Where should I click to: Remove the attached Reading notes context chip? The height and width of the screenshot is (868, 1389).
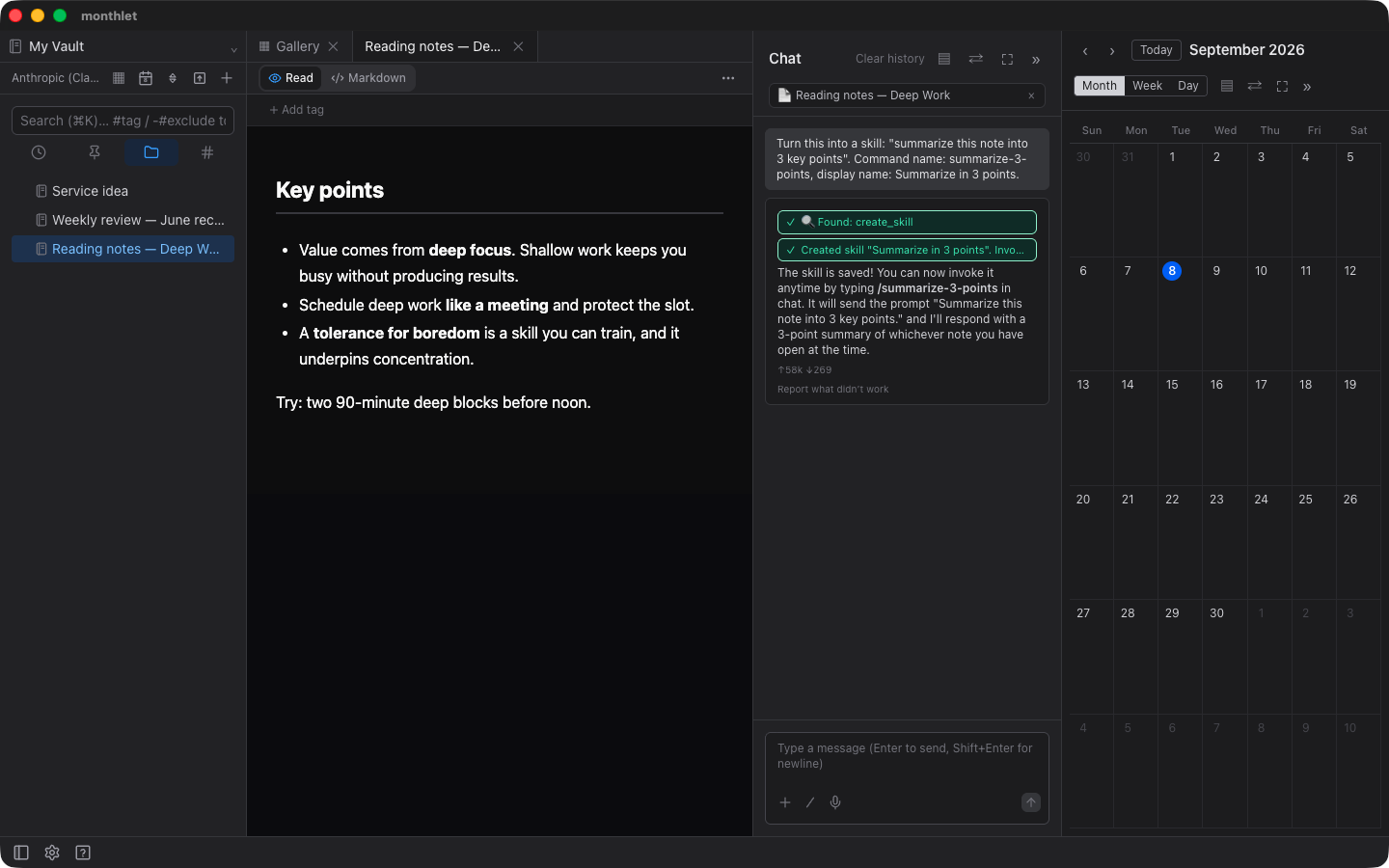tap(1031, 95)
